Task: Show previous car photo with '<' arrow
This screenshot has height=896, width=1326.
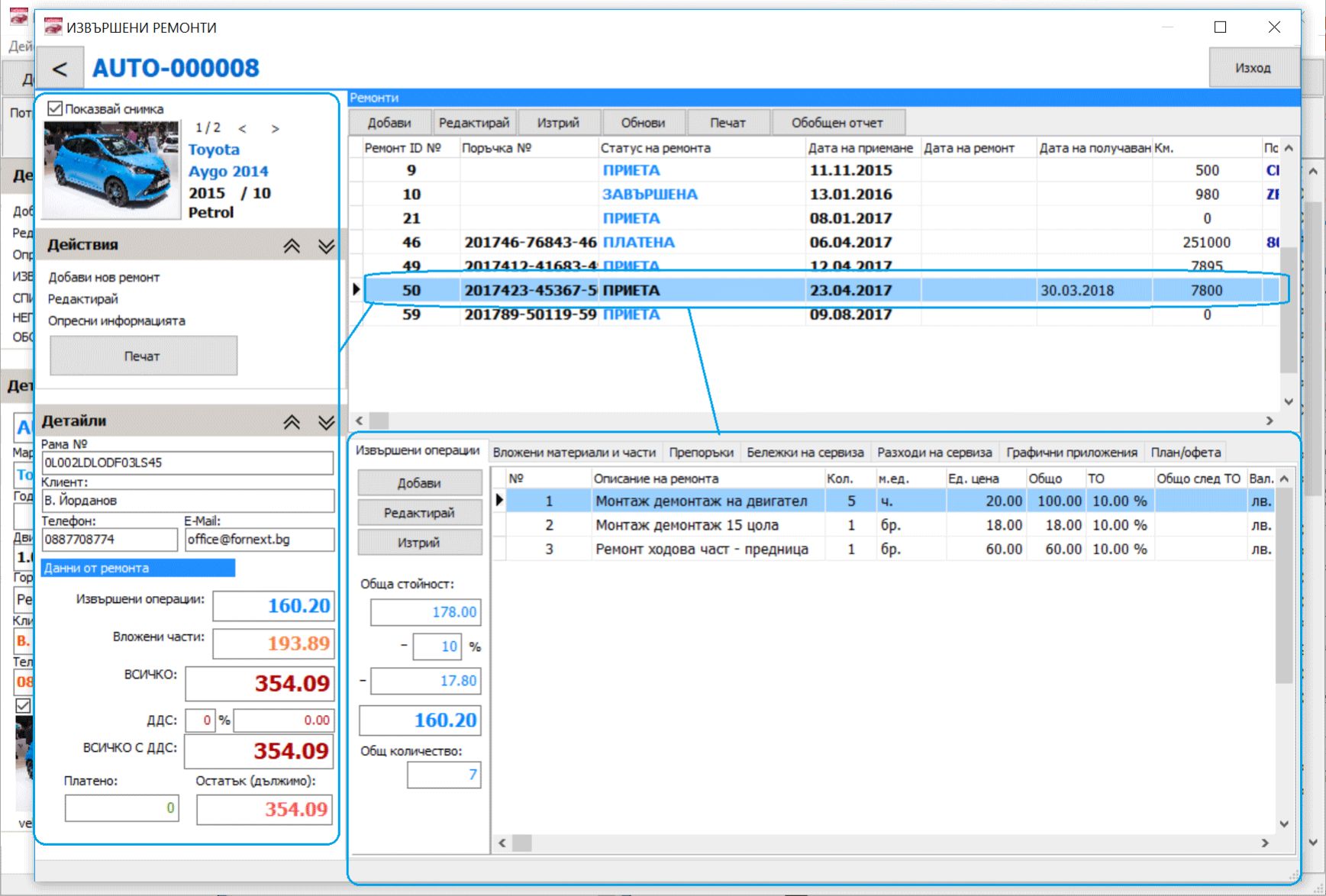Action: tap(242, 128)
